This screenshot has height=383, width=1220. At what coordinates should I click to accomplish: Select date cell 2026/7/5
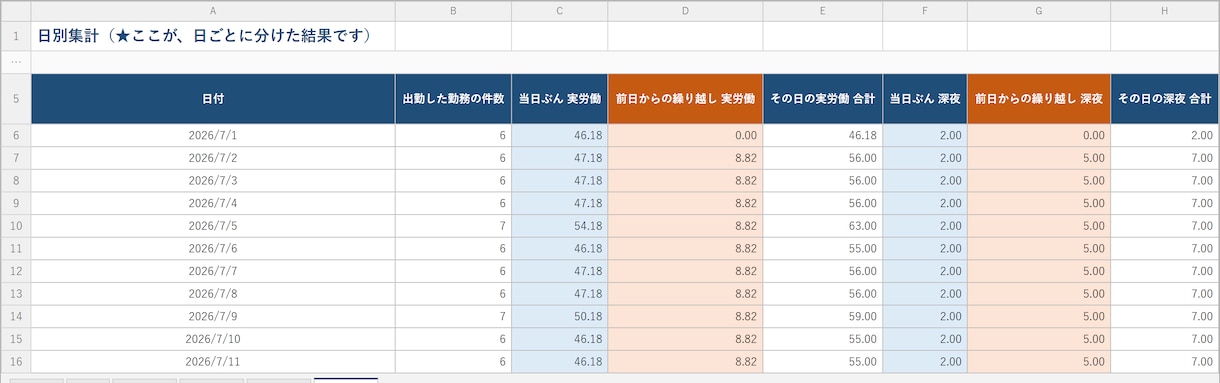(213, 226)
